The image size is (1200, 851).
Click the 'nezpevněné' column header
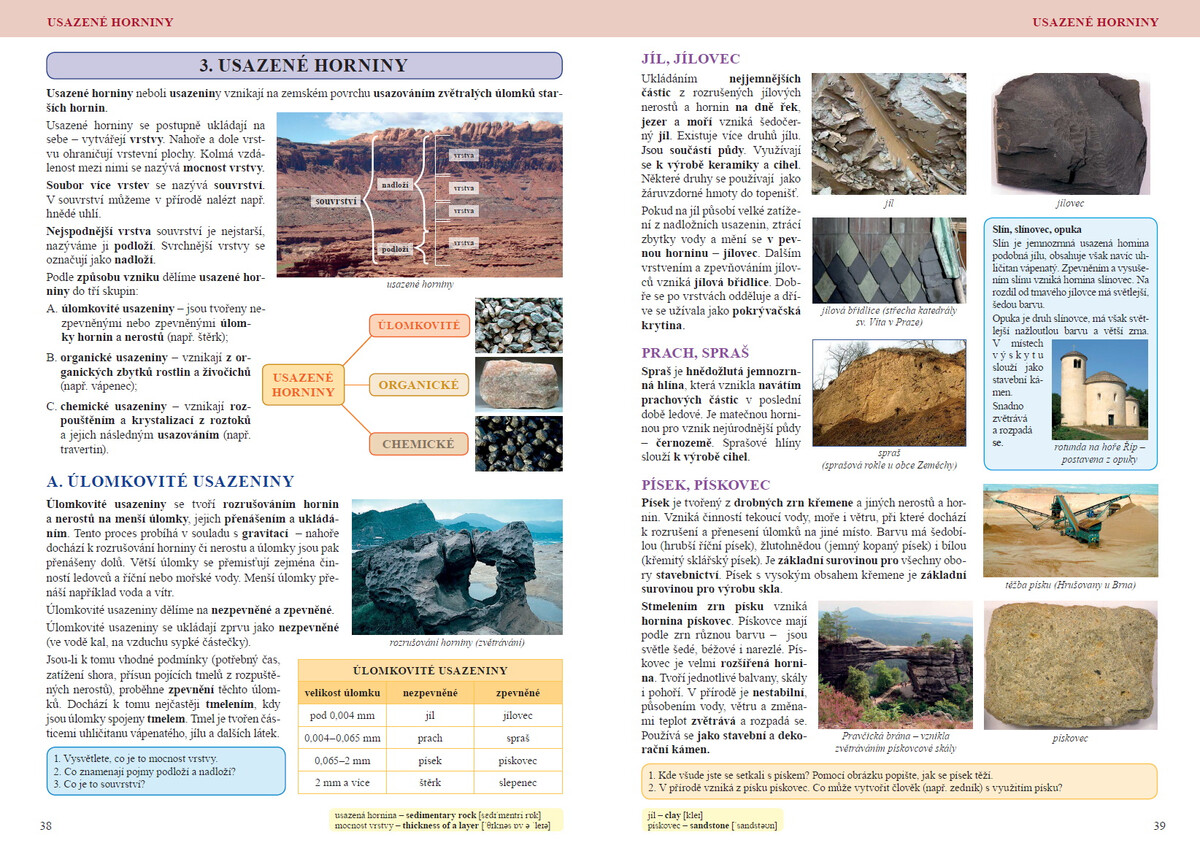pyautogui.click(x=429, y=693)
